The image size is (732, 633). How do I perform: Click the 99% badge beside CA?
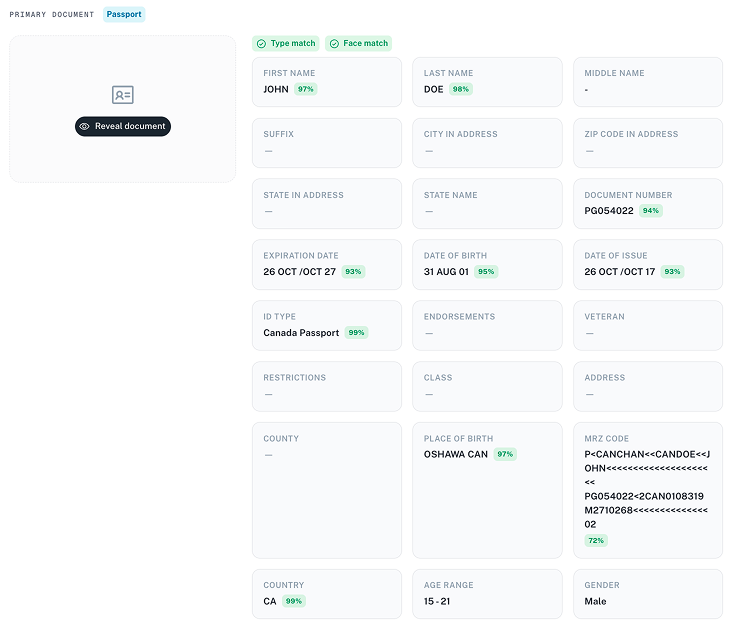click(294, 601)
